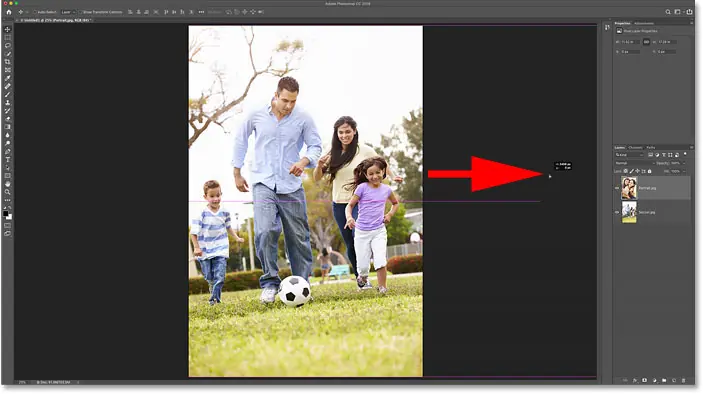Select the Move tool in the toolbar

pos(8,30)
